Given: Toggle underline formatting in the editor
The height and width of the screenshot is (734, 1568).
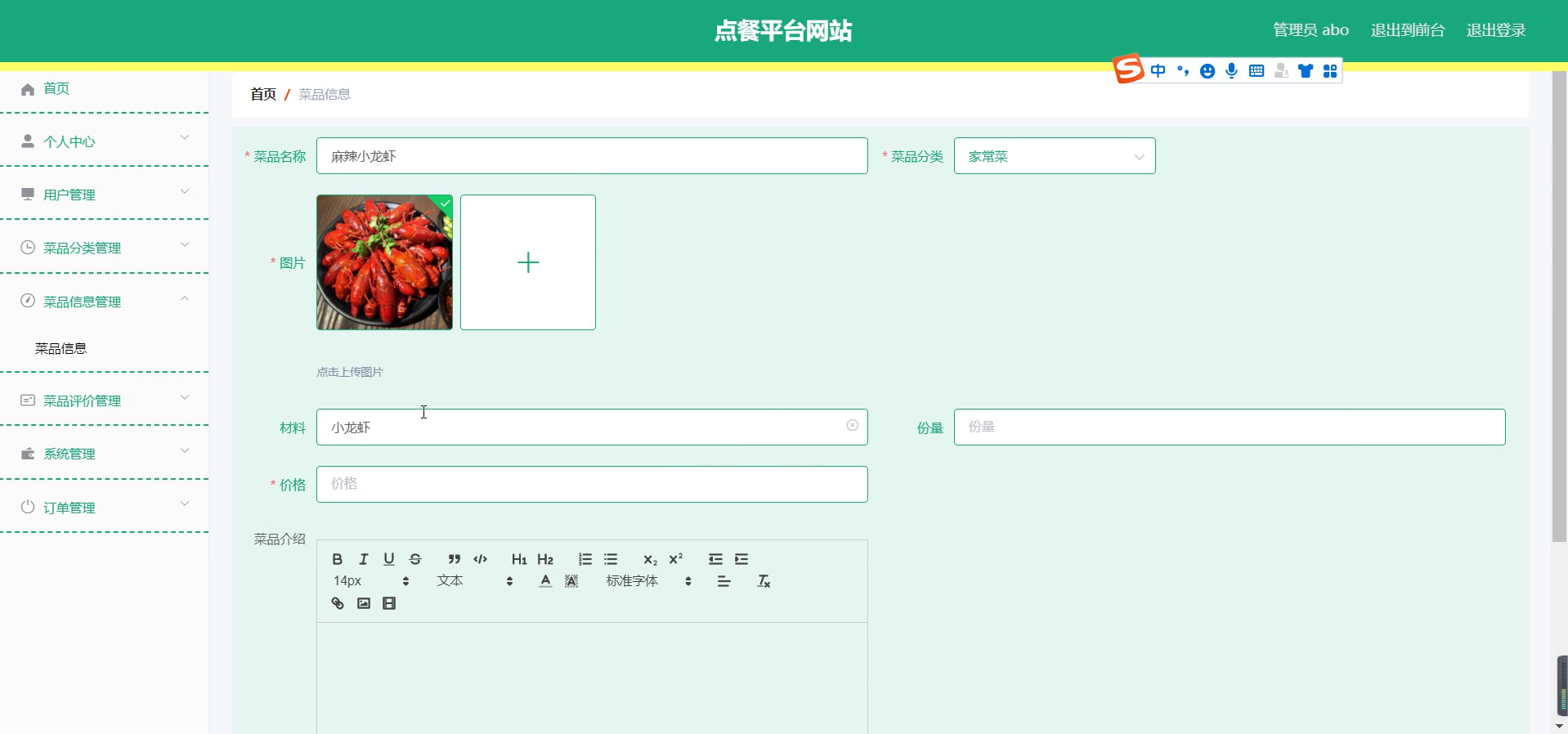Looking at the screenshot, I should pos(389,559).
